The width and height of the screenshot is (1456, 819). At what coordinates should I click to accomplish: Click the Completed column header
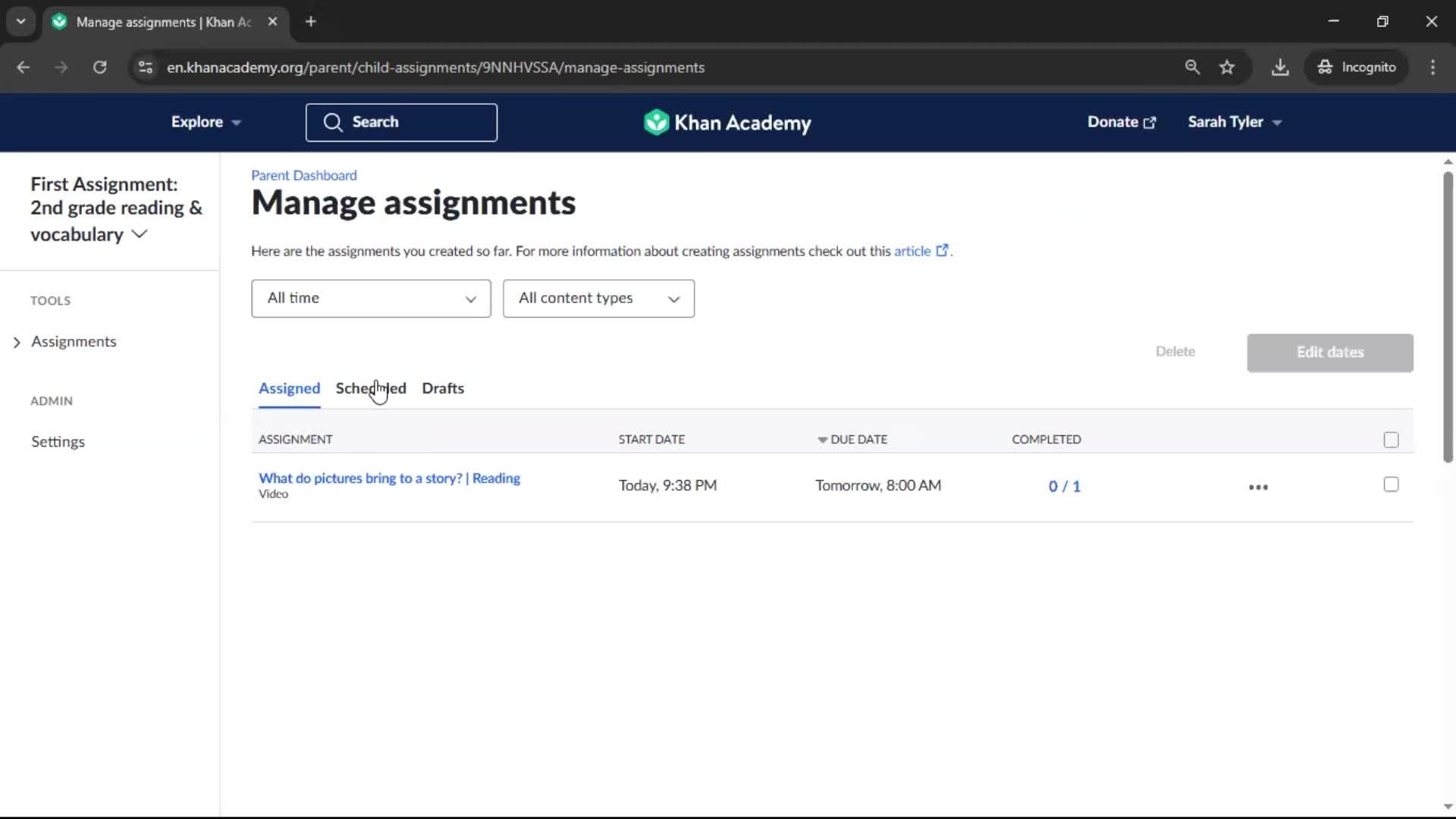[1046, 440]
